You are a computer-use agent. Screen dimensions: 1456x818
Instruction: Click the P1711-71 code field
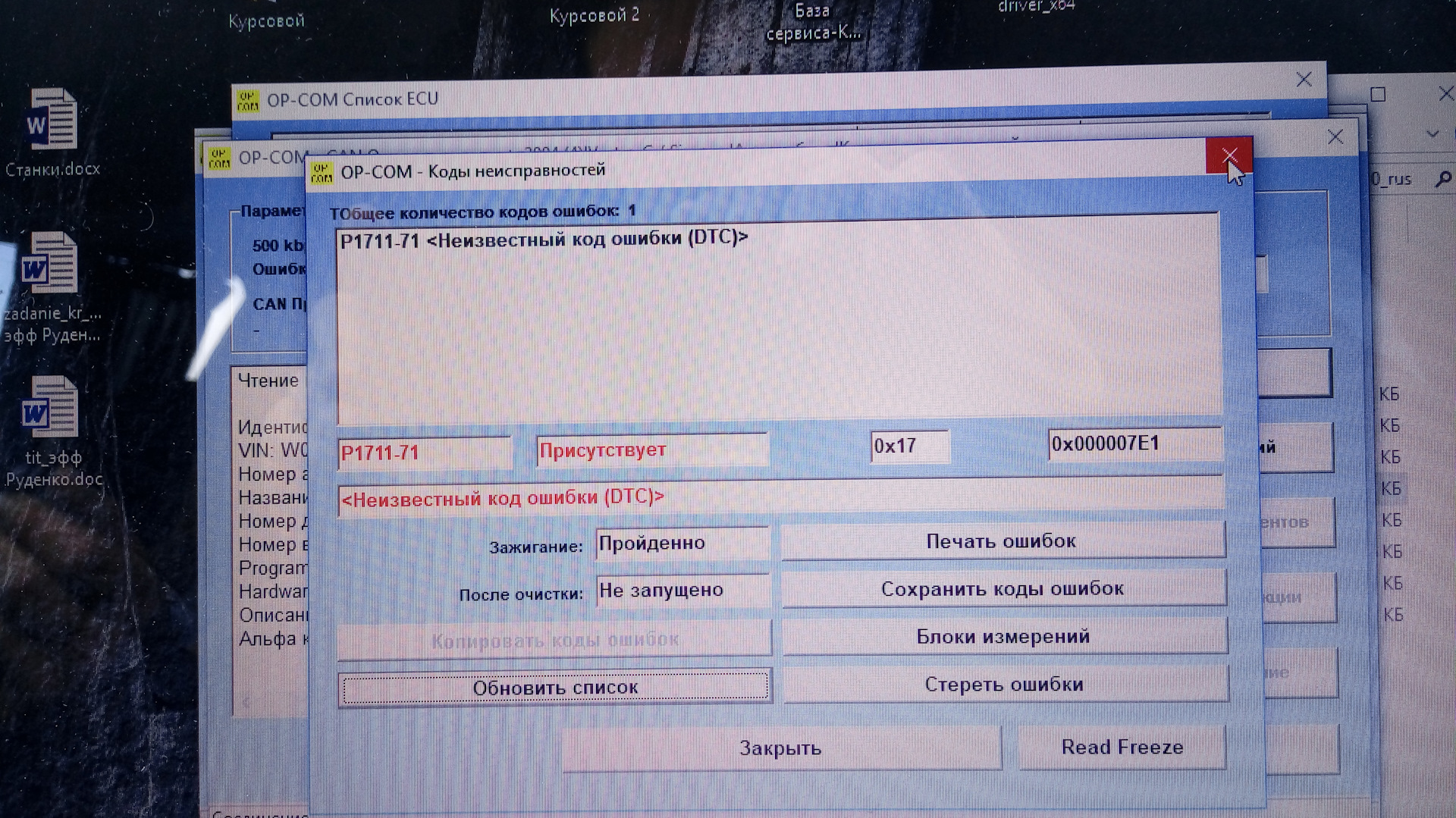tap(425, 453)
